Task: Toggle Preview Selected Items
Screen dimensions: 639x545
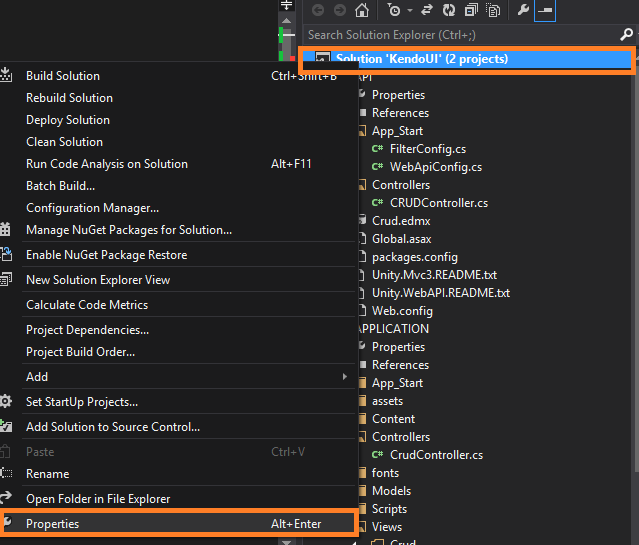Action: (545, 10)
